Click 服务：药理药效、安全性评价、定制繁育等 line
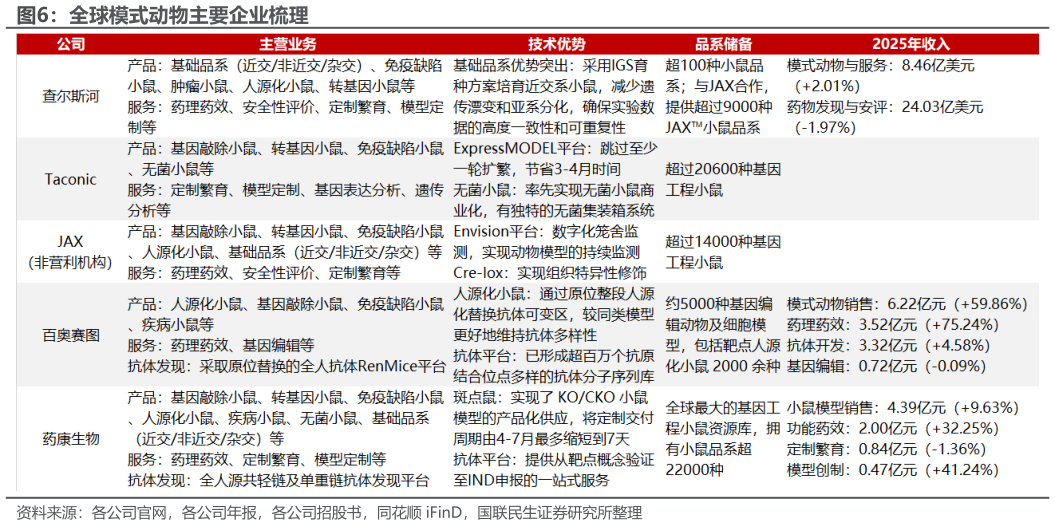1055x525 pixels. (x=264, y=273)
